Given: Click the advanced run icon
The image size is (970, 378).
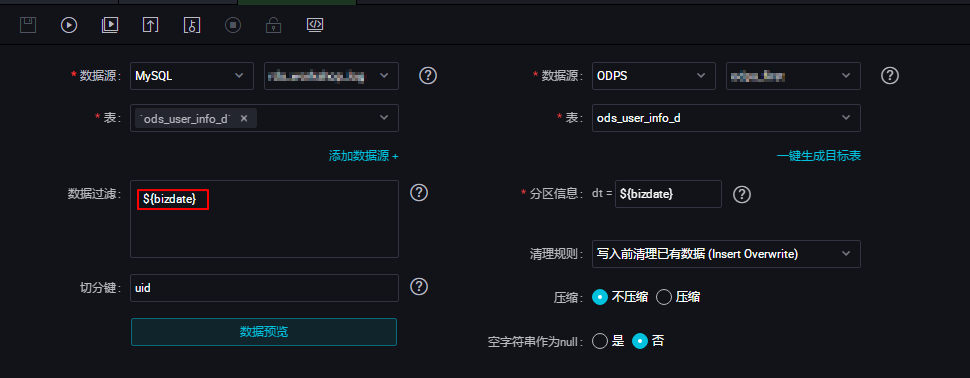Looking at the screenshot, I should [110, 25].
